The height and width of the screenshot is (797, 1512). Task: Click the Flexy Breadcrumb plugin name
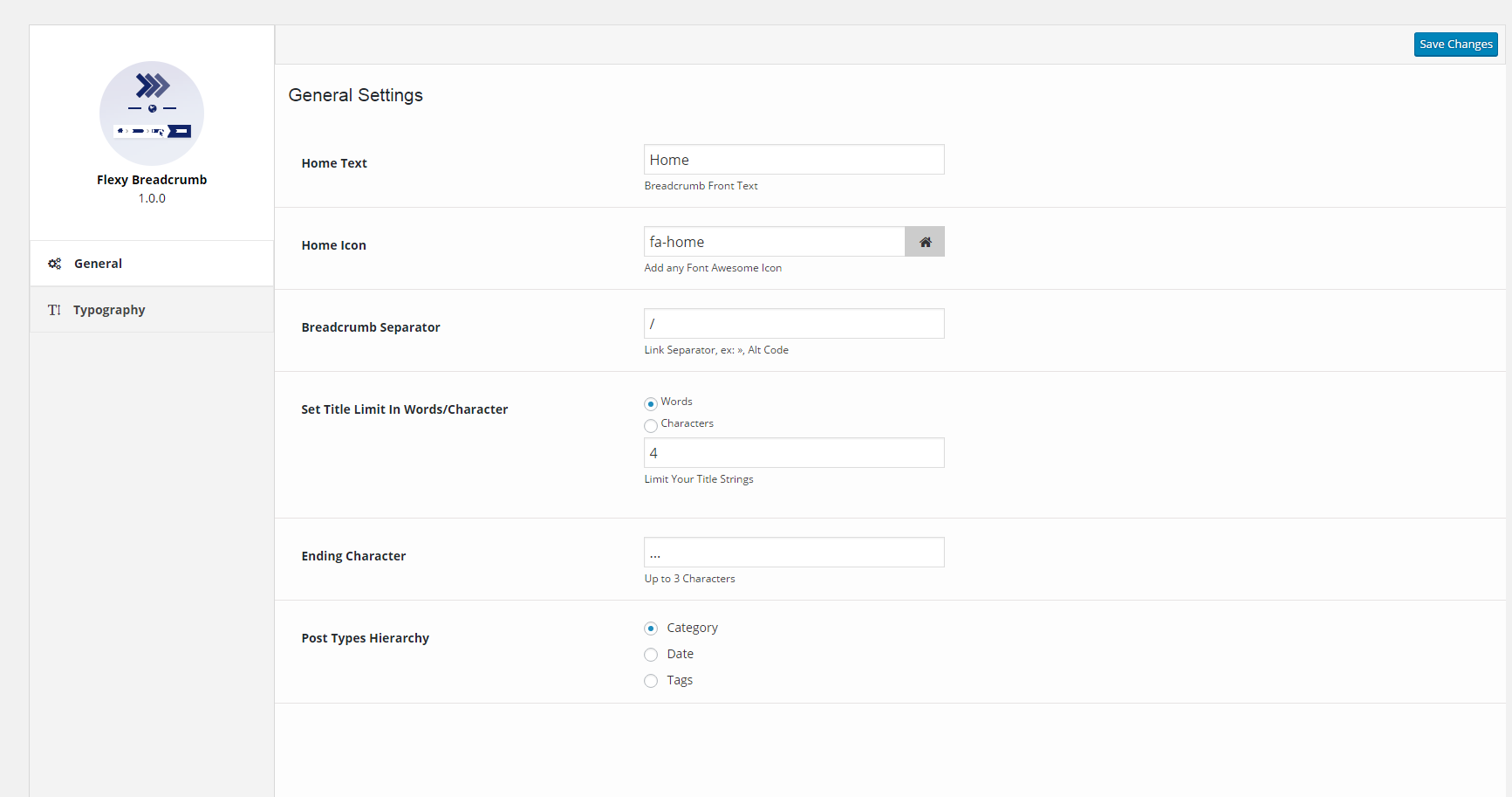click(152, 180)
